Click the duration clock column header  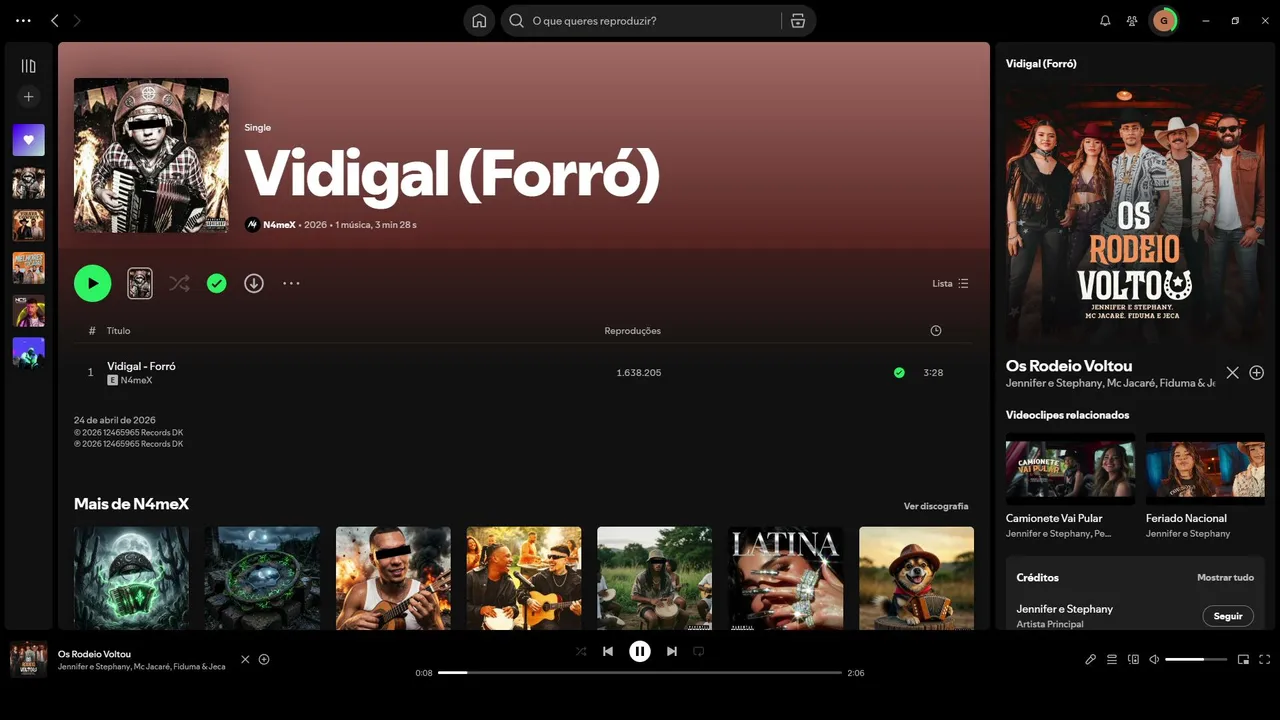(935, 331)
